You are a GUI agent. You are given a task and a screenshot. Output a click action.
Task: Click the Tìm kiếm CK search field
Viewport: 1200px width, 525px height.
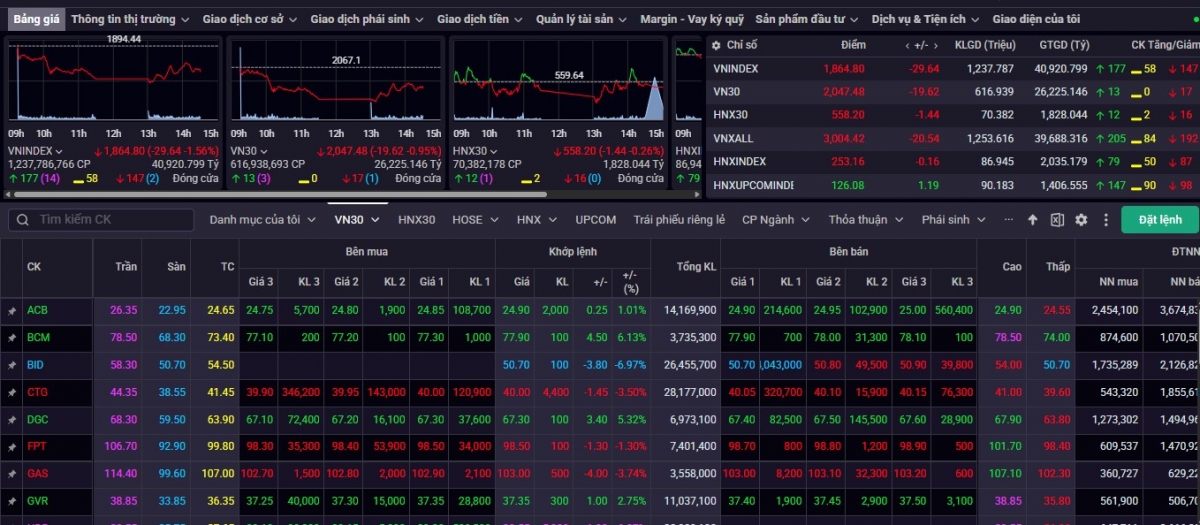pyautogui.click(x=110, y=220)
